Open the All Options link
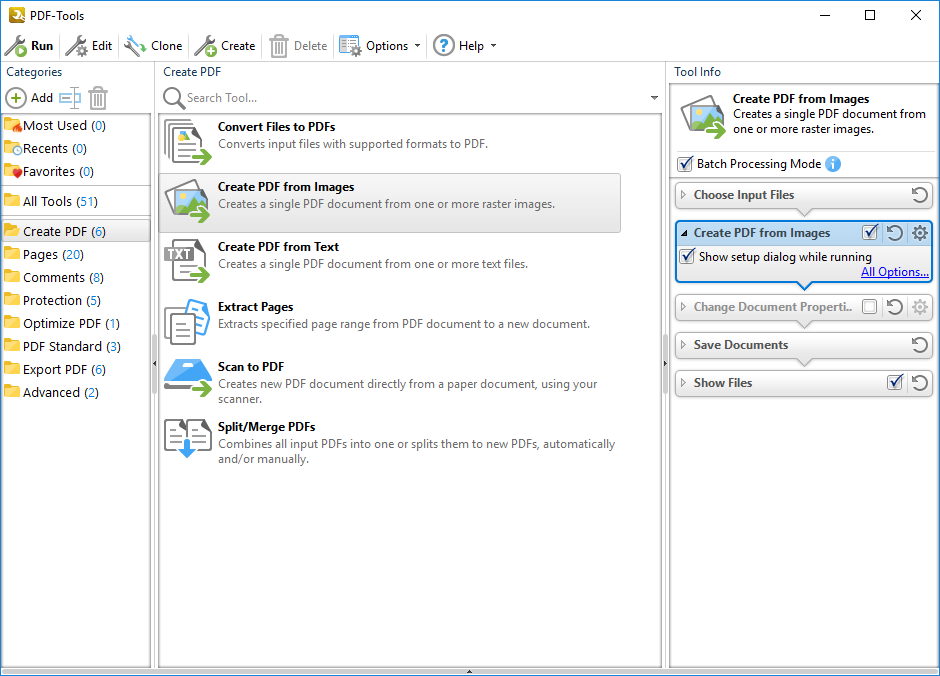940x676 pixels. (x=895, y=272)
